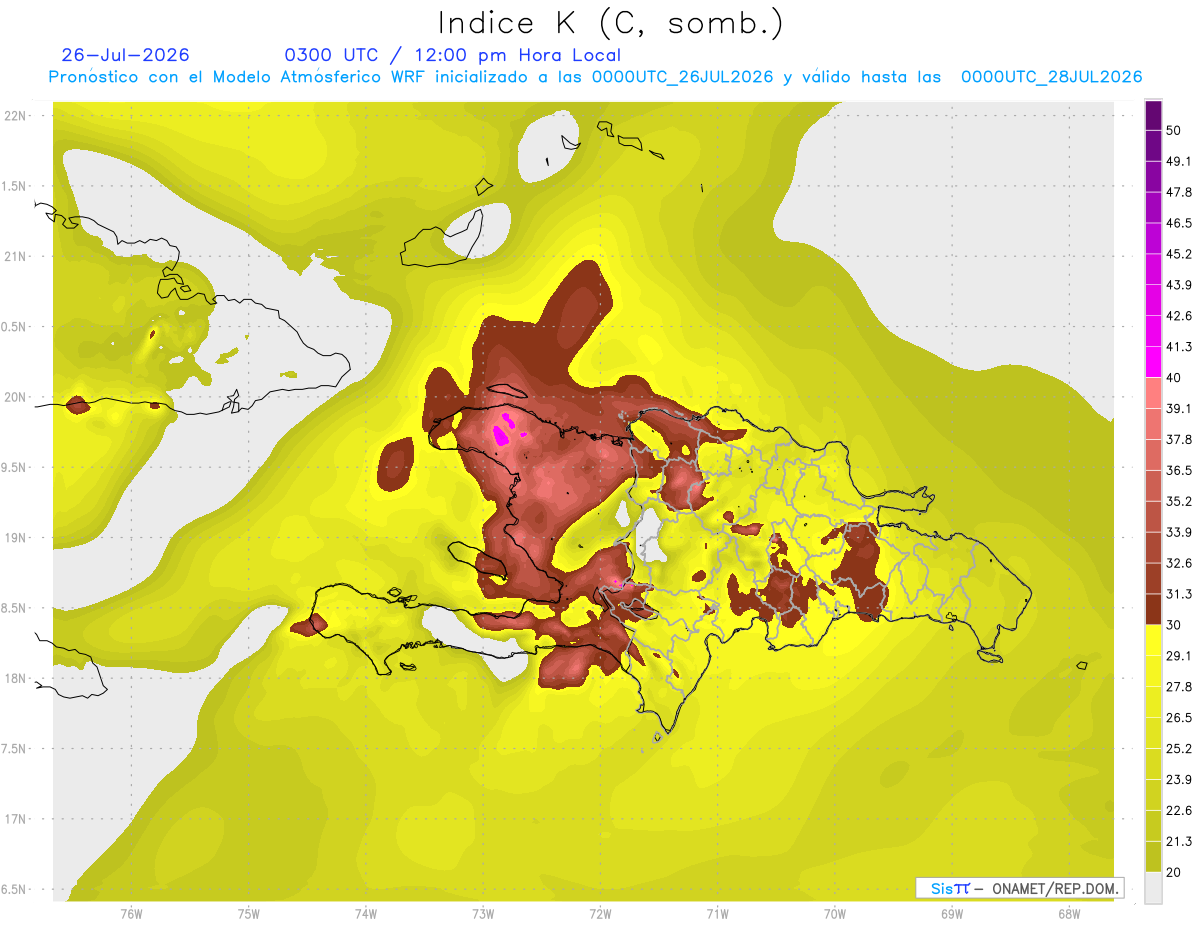Click the '76W' longitude label
1200x927 pixels.
[x=131, y=913]
